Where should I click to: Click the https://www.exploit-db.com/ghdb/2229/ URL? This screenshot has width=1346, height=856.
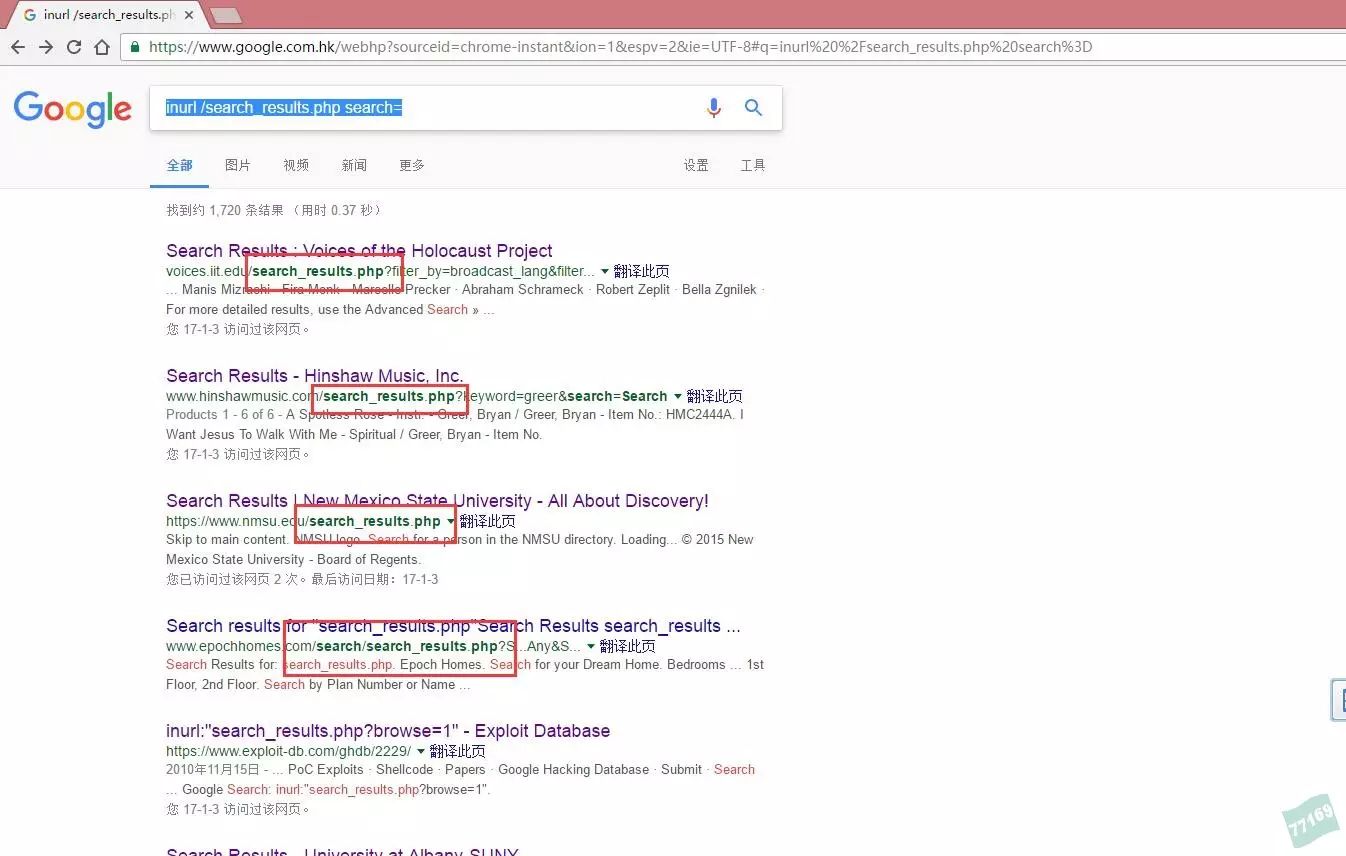(x=288, y=751)
